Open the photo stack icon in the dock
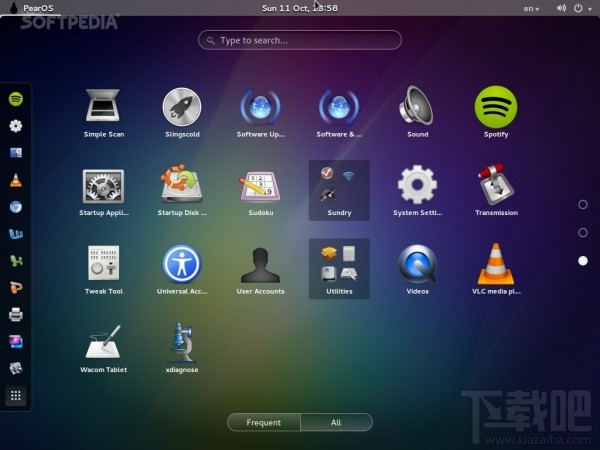 (16, 368)
